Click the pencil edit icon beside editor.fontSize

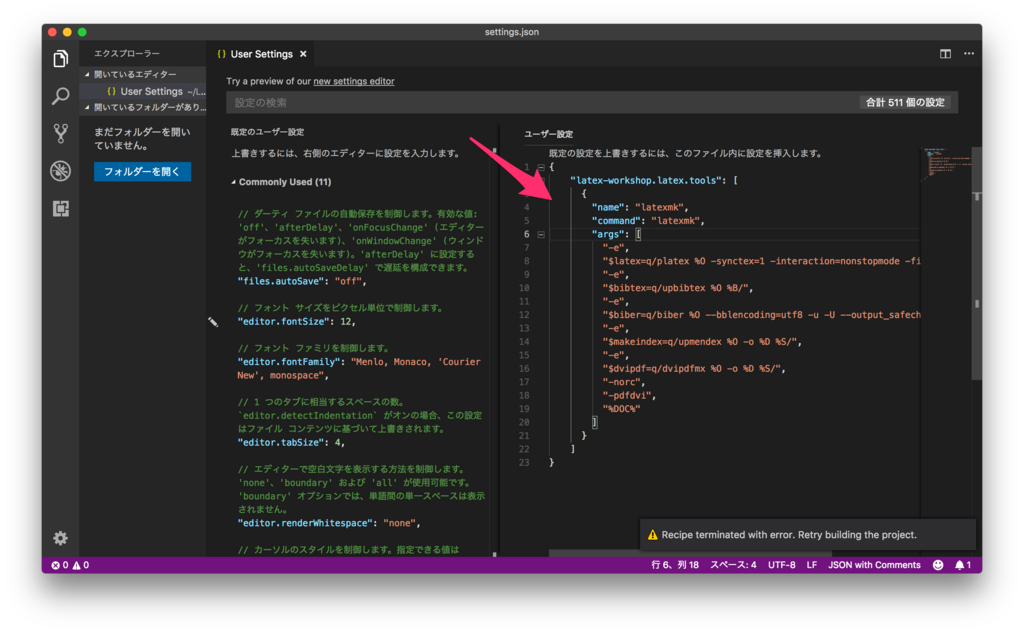point(213,321)
